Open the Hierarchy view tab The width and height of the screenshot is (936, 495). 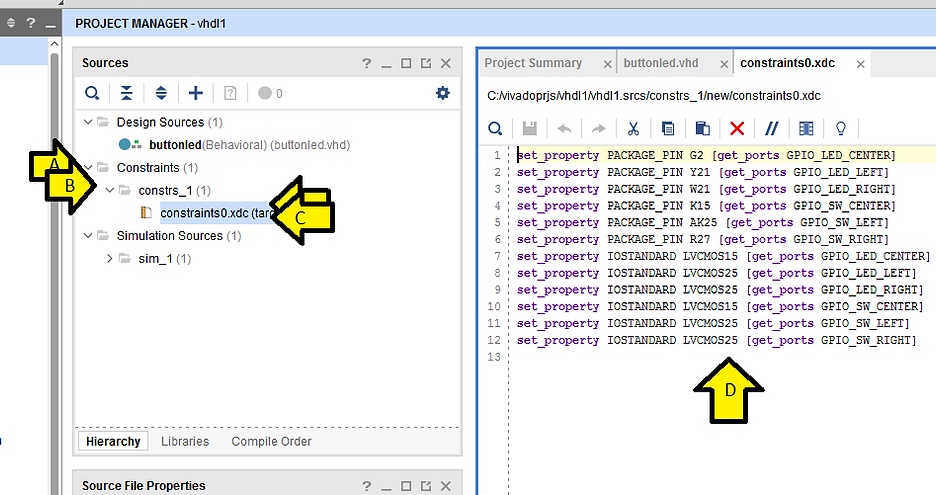pos(113,441)
